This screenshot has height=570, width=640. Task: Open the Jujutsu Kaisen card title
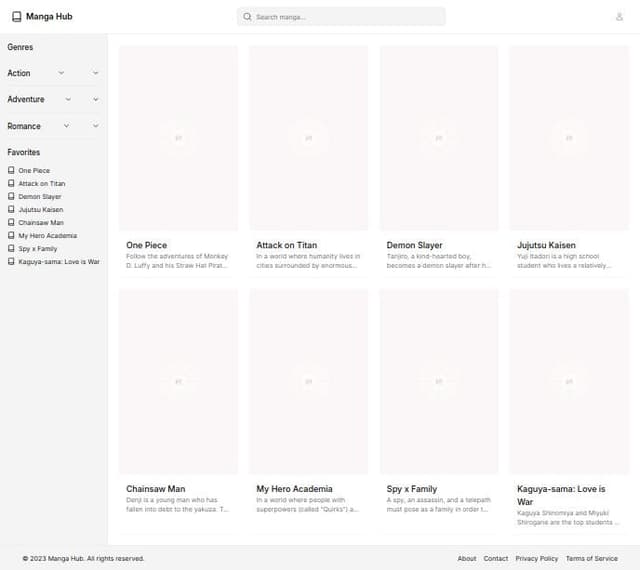[x=546, y=245]
